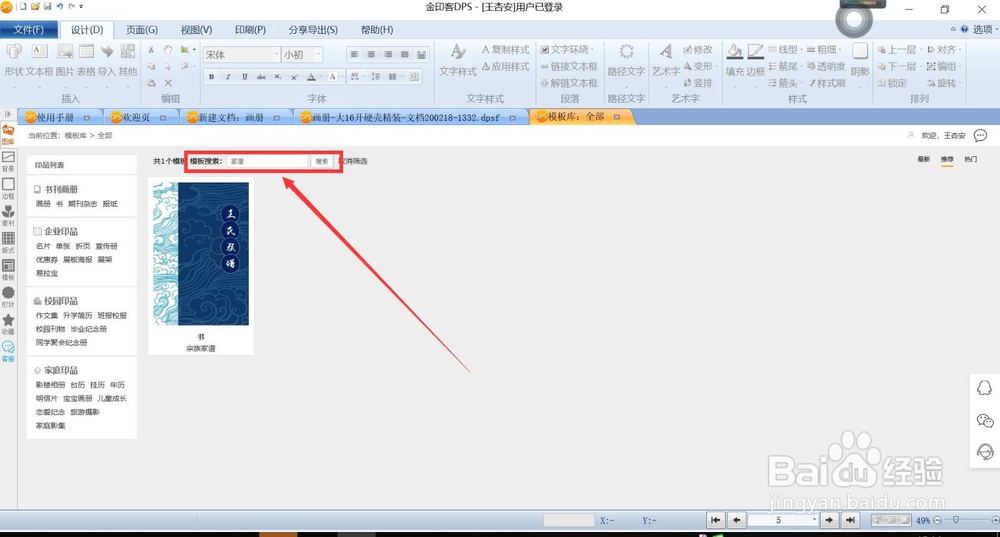Adjust the zoom slider at bottom right

pyautogui.click(x=955, y=520)
